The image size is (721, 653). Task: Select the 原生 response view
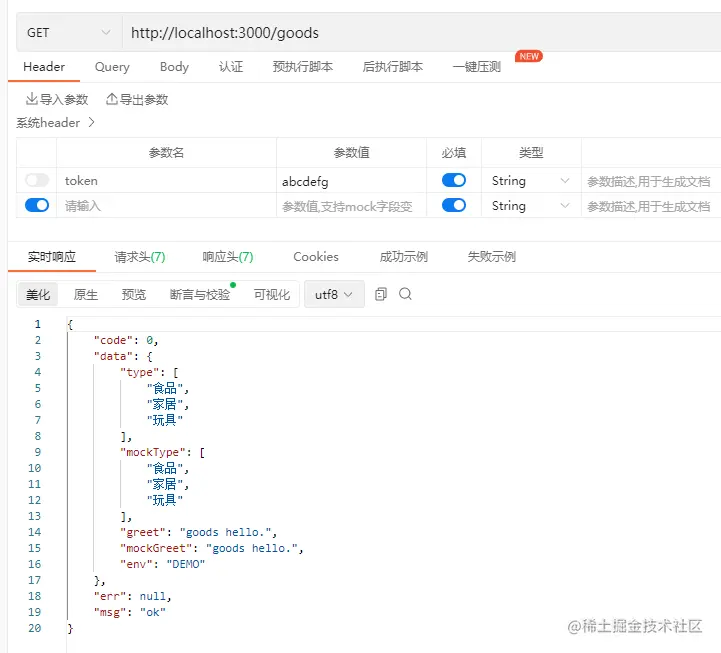[86, 294]
